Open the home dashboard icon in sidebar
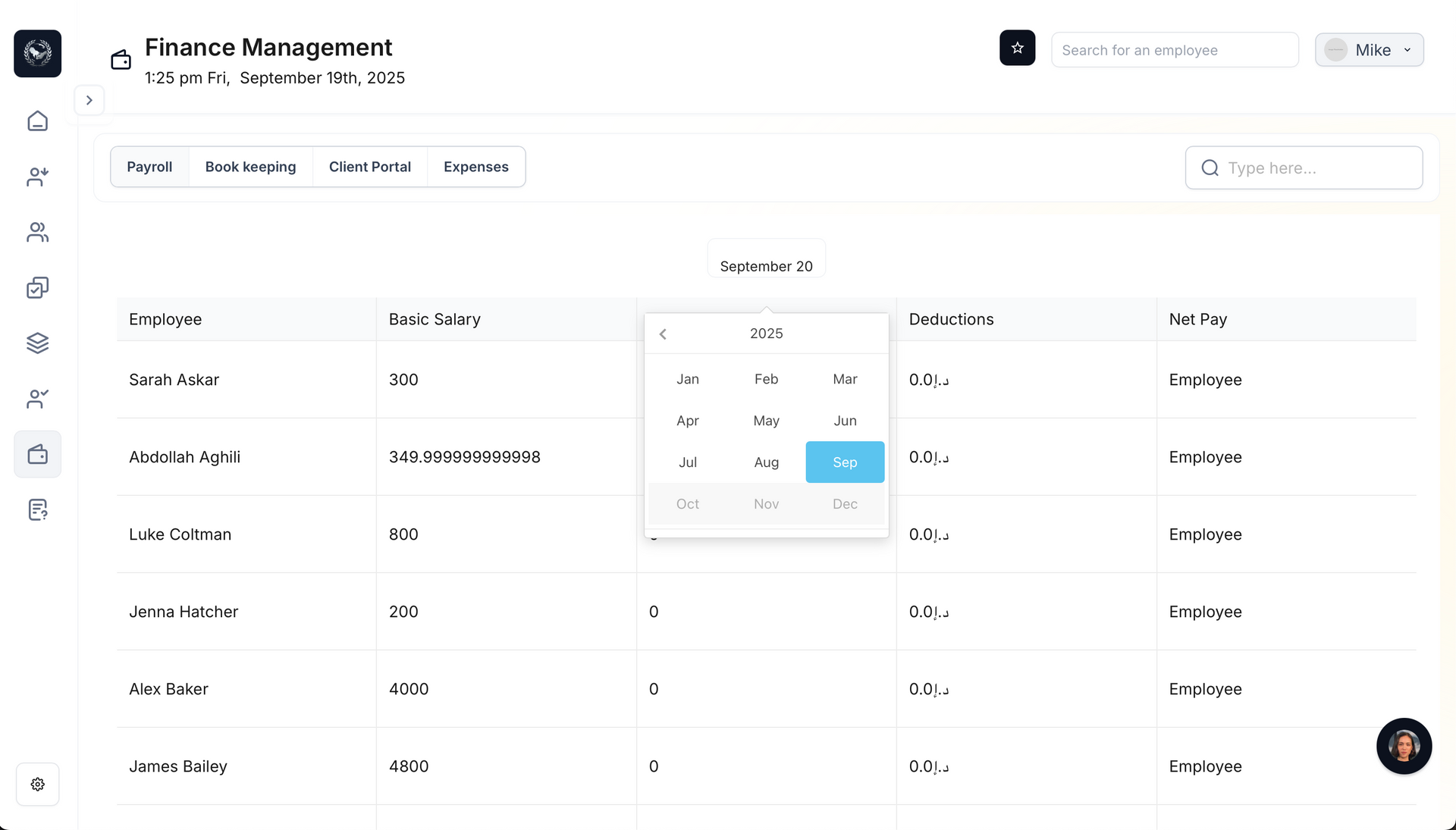Viewport: 1456px width, 830px height. (37, 121)
